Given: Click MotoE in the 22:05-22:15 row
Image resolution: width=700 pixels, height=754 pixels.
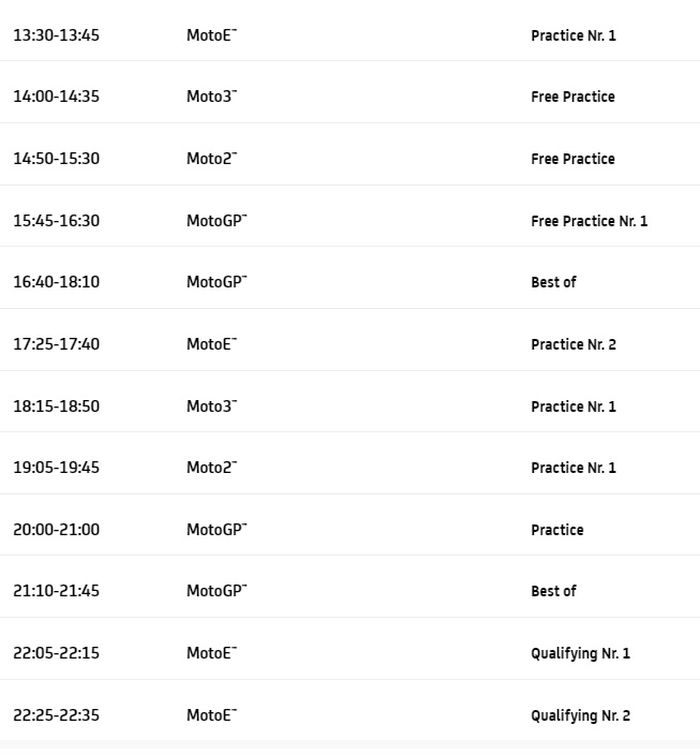Looking at the screenshot, I should pyautogui.click(x=211, y=653).
